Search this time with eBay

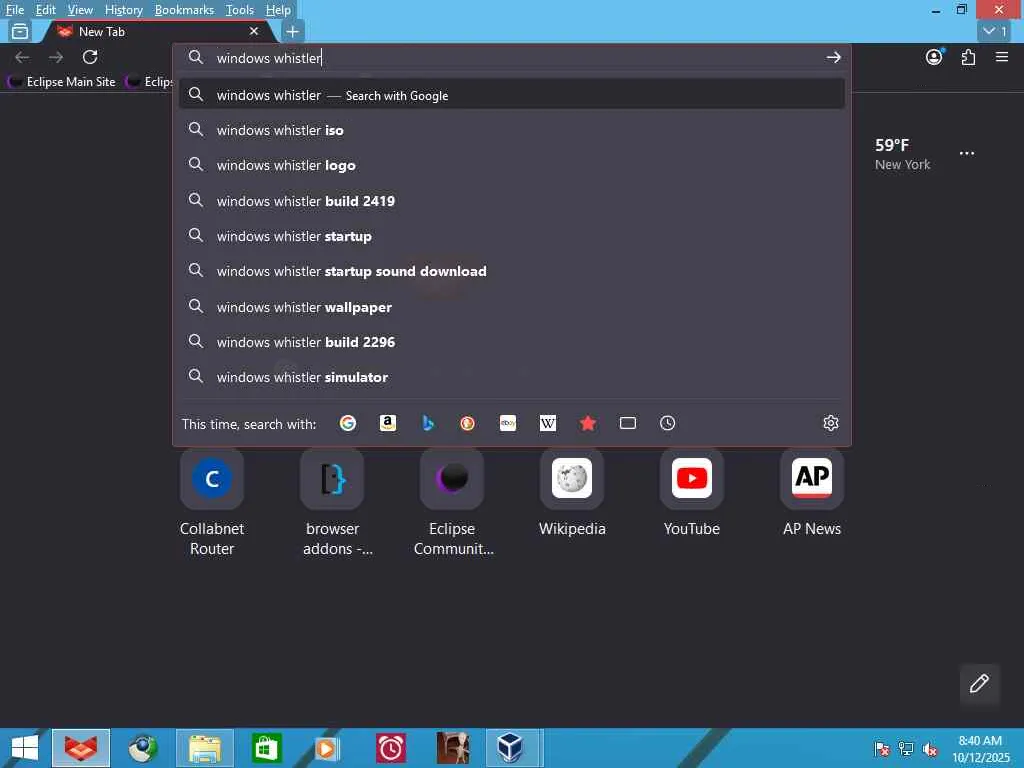coord(508,423)
